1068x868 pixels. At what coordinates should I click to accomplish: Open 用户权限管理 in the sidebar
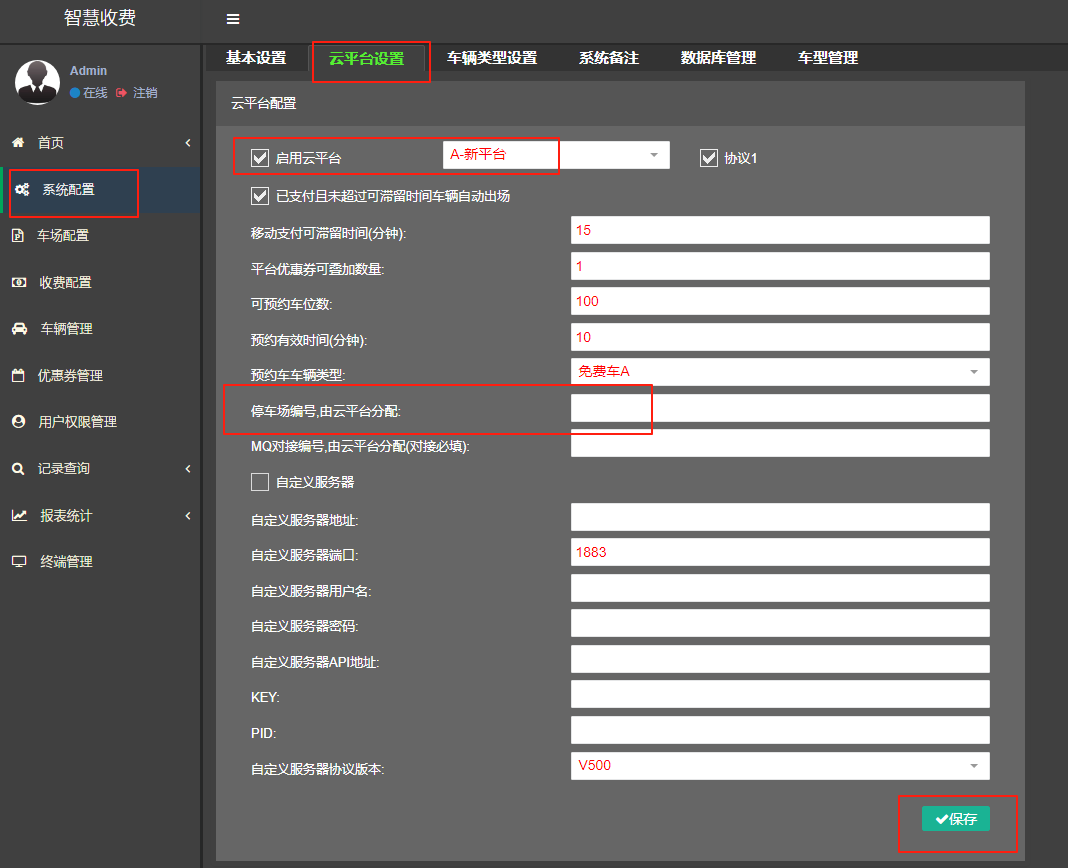coord(78,422)
